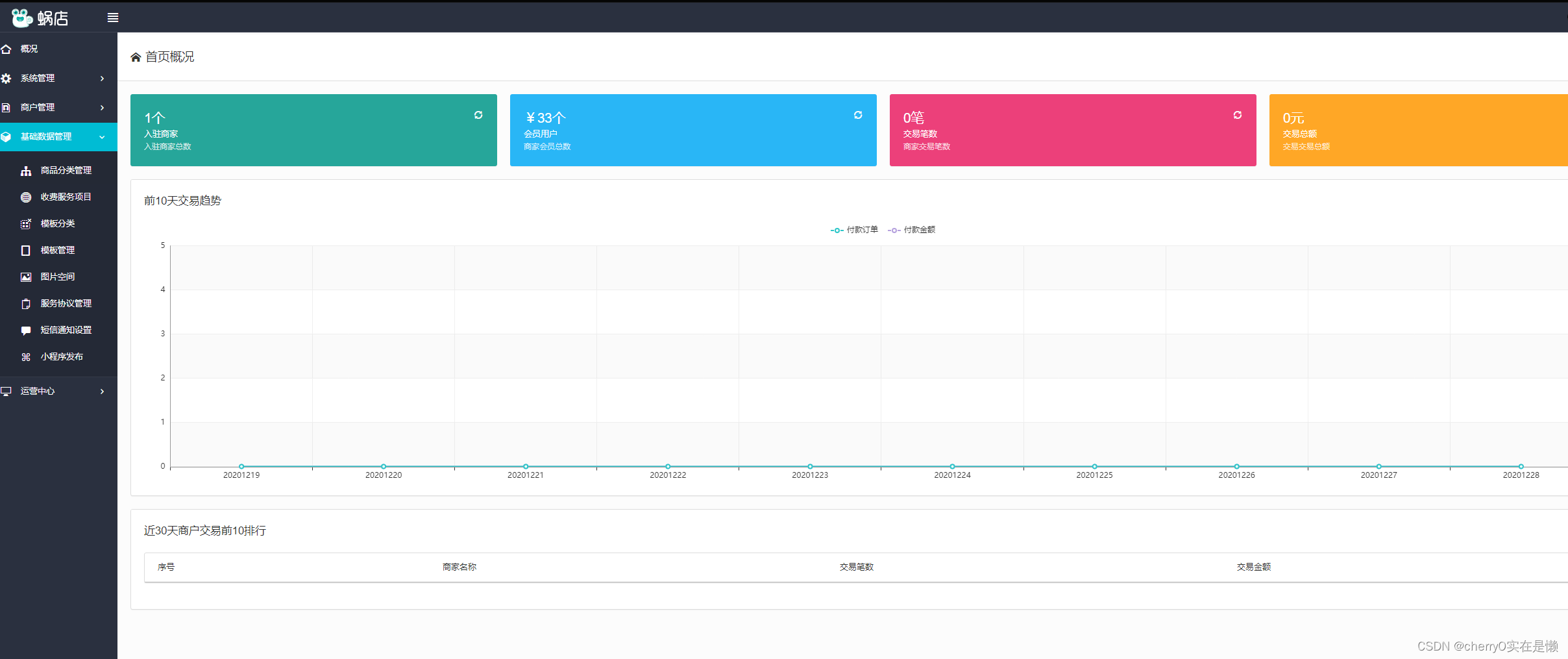Collapse the 基础数据管理 chevron
This screenshot has height=659, width=1568.
pyautogui.click(x=102, y=137)
